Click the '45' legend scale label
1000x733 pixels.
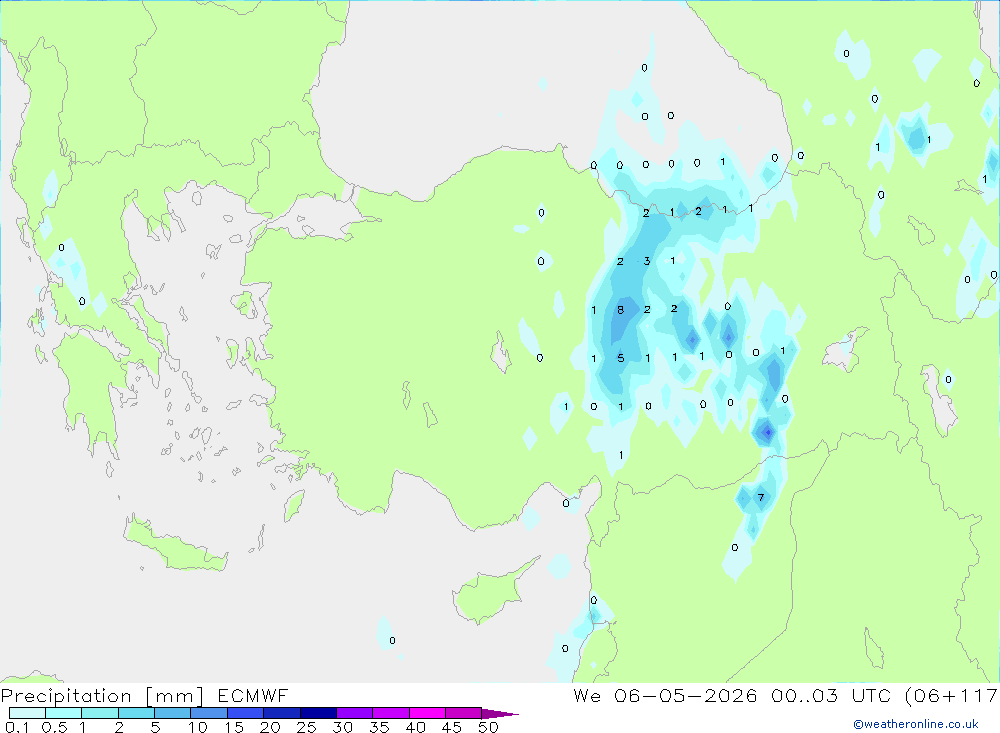coord(452,727)
